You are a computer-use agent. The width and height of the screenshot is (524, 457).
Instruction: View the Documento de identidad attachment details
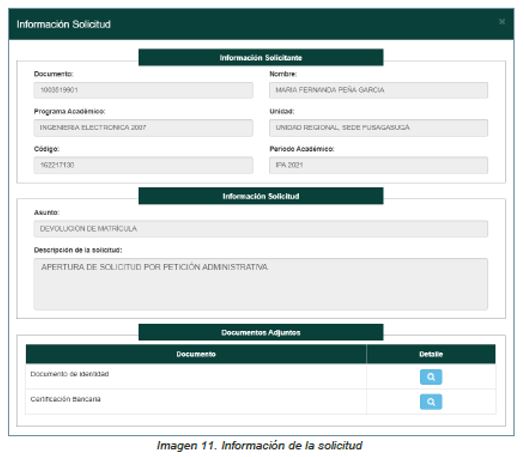(x=431, y=377)
